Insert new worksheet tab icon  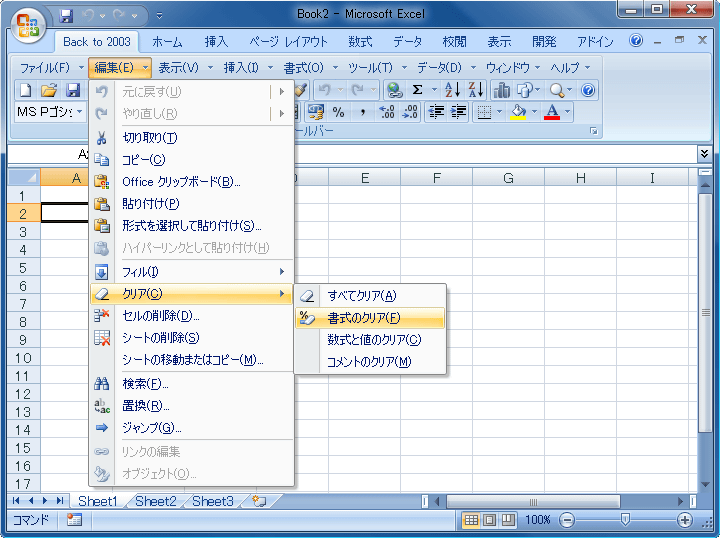(260, 501)
